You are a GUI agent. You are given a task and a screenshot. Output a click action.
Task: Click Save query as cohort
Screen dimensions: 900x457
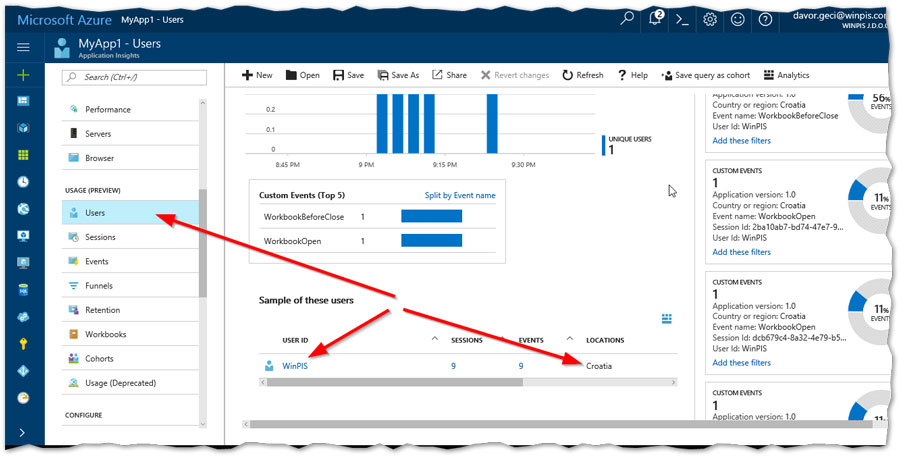[706, 75]
